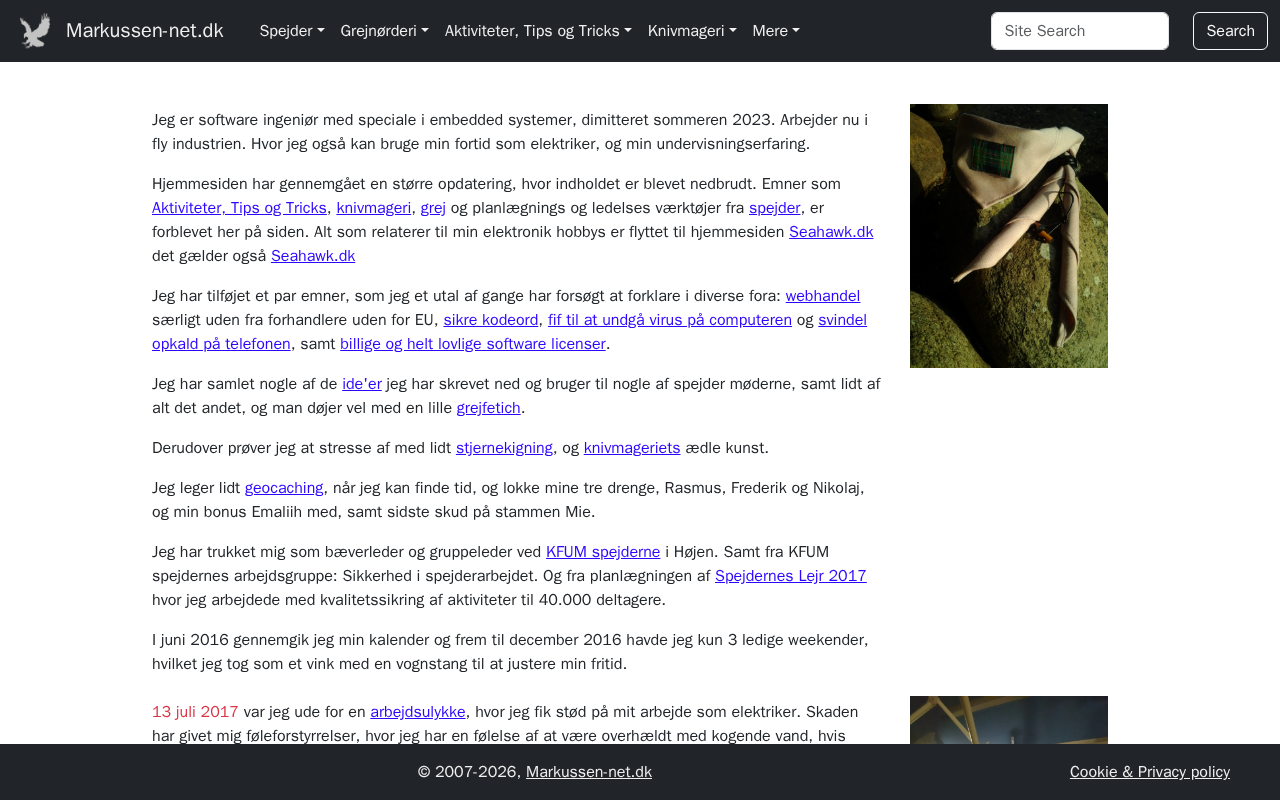Follow the arbejdsulykke link
1280x800 pixels.
coord(418,712)
